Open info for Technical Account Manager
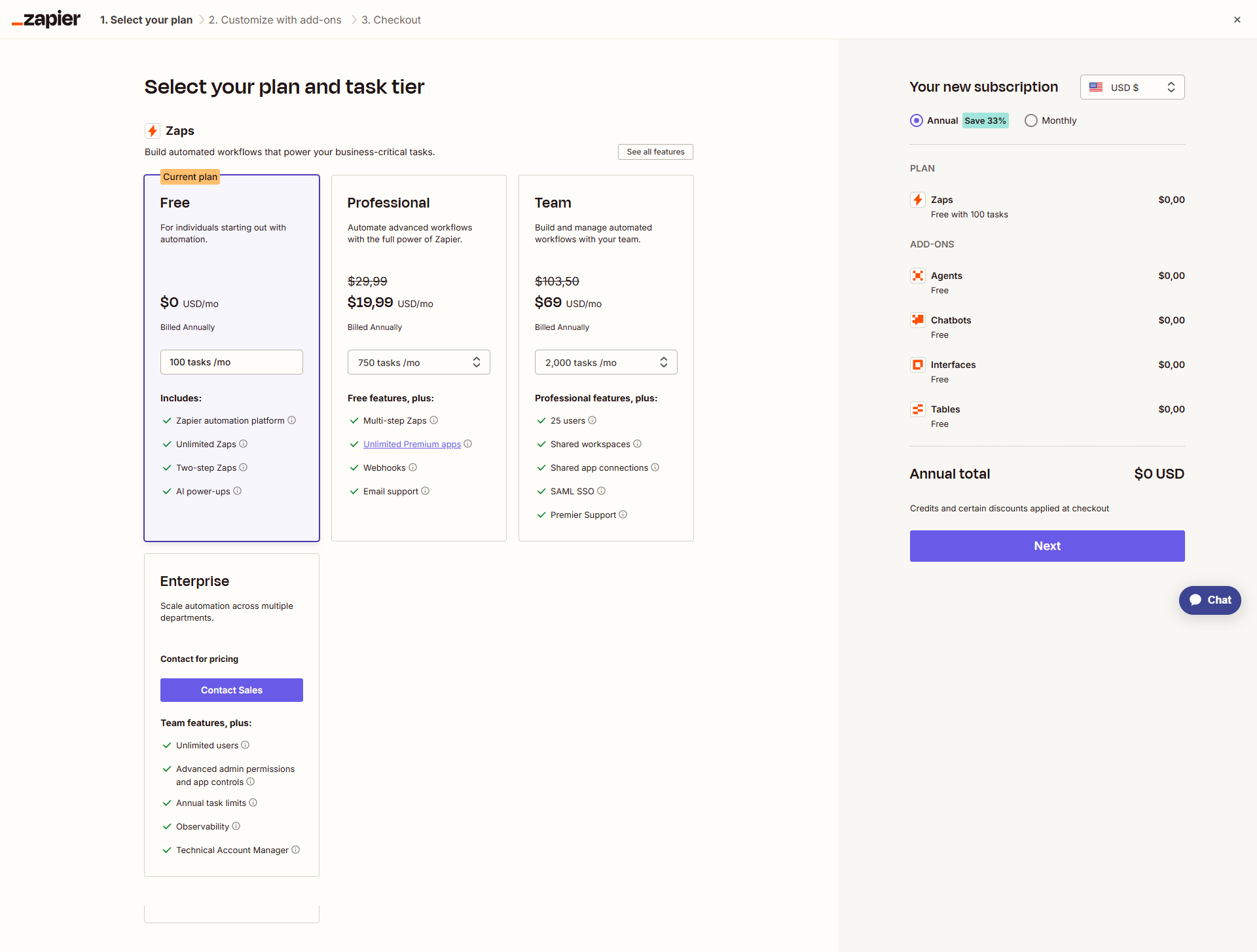The width and height of the screenshot is (1257, 952). point(296,850)
